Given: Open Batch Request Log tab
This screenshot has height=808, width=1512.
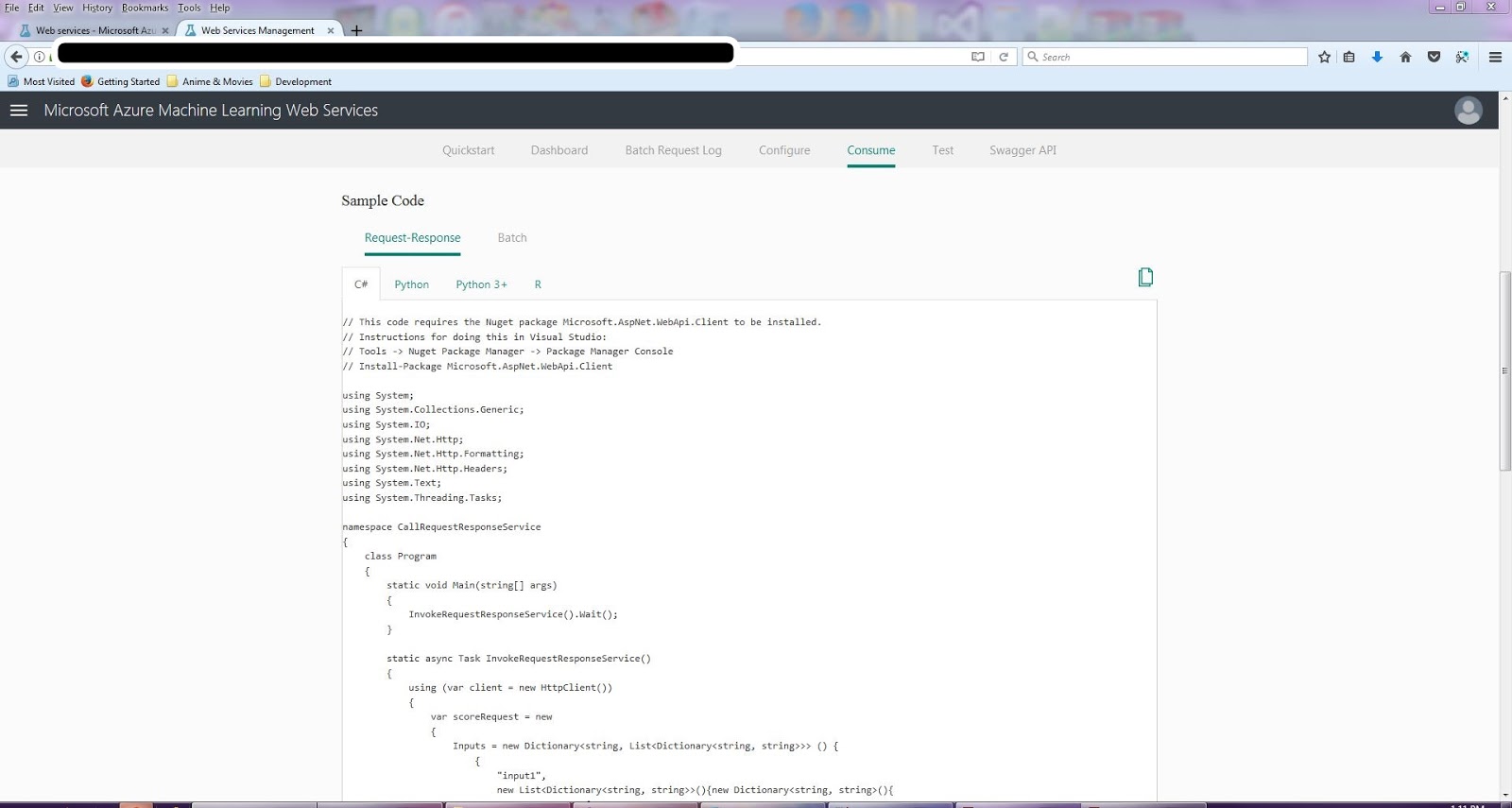Looking at the screenshot, I should [673, 150].
